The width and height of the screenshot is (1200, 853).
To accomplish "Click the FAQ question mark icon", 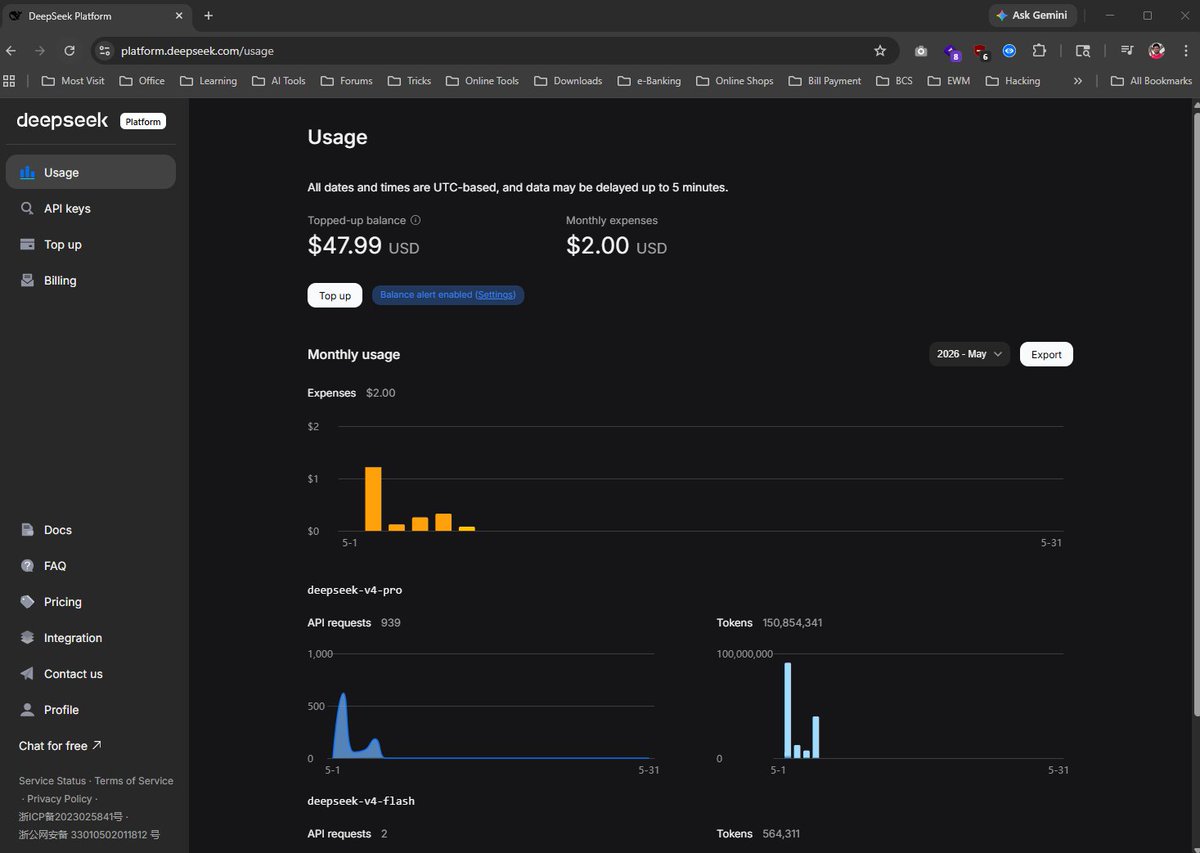I will pos(27,566).
